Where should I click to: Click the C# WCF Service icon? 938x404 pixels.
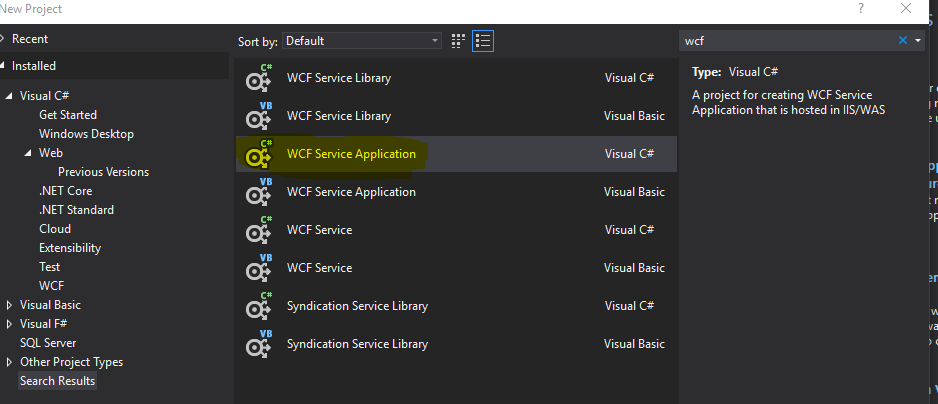click(259, 231)
